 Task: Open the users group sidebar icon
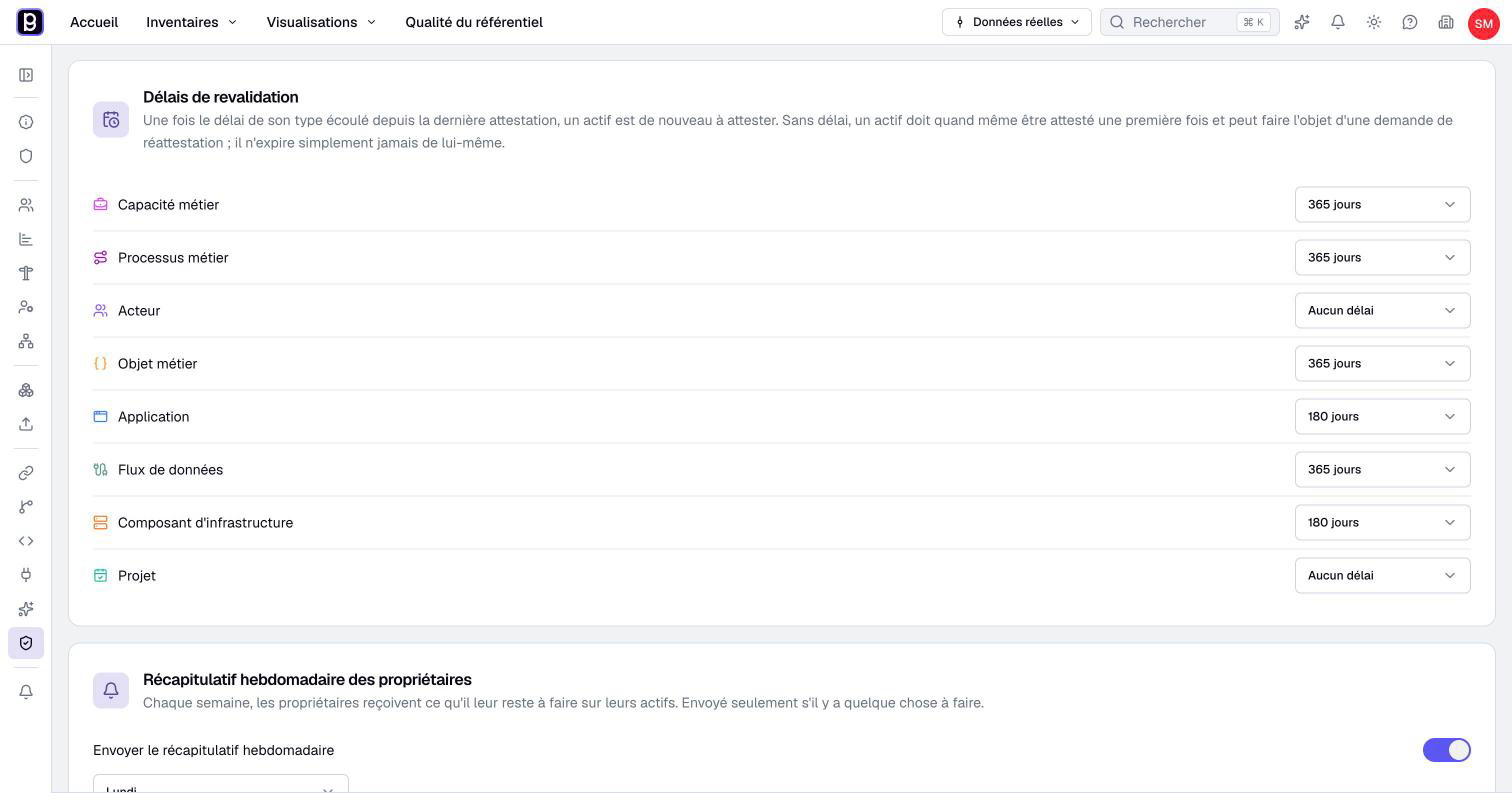pos(26,205)
